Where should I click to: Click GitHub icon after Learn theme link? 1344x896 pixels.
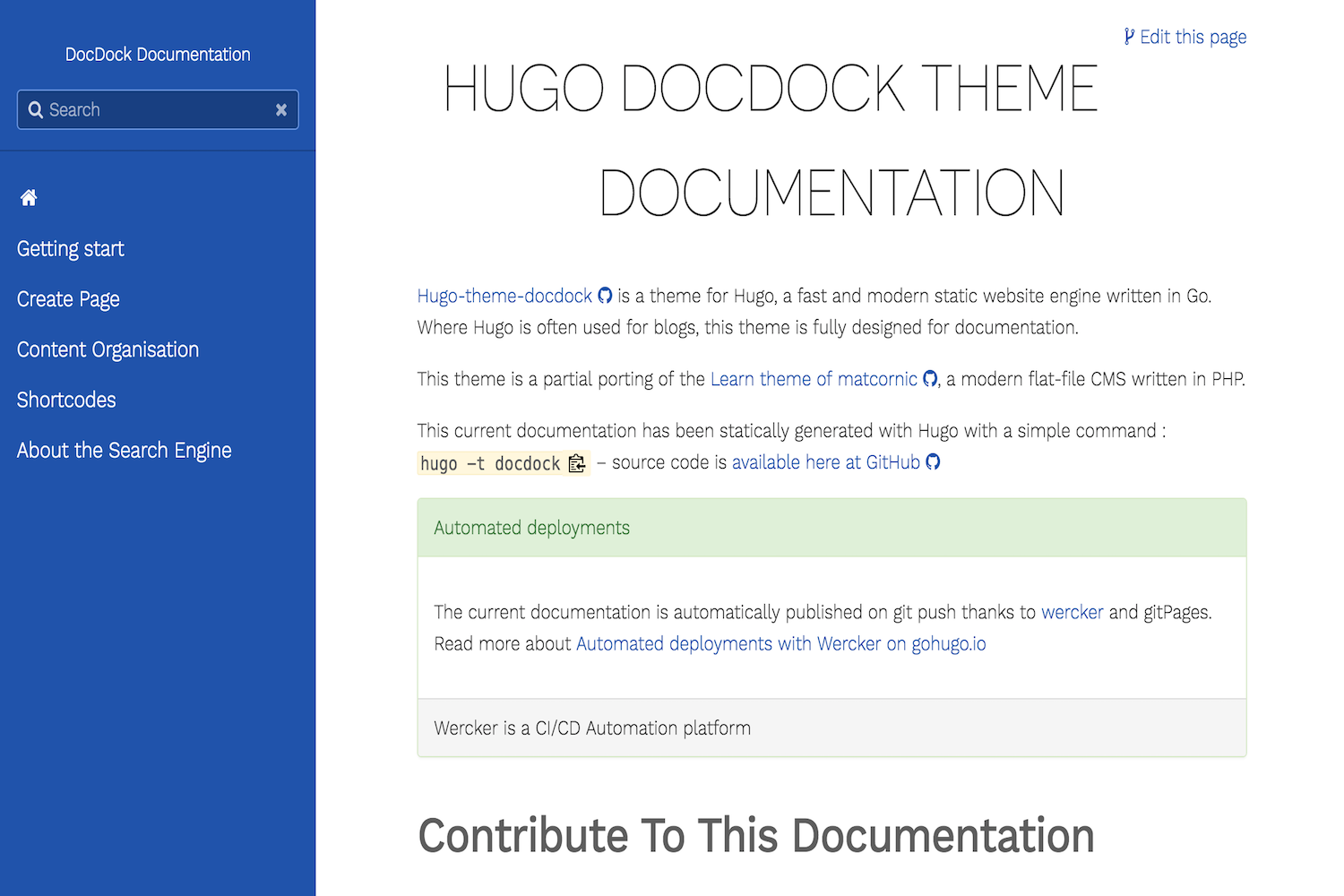(x=930, y=379)
